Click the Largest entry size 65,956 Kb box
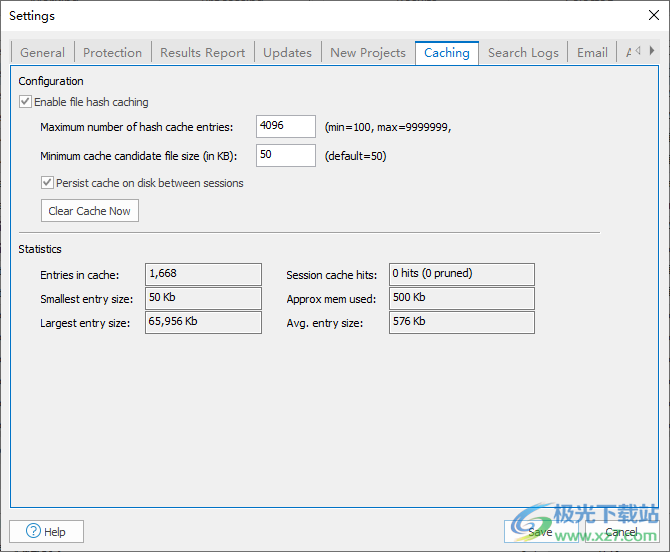Image resolution: width=670 pixels, height=552 pixels. pyautogui.click(x=203, y=322)
